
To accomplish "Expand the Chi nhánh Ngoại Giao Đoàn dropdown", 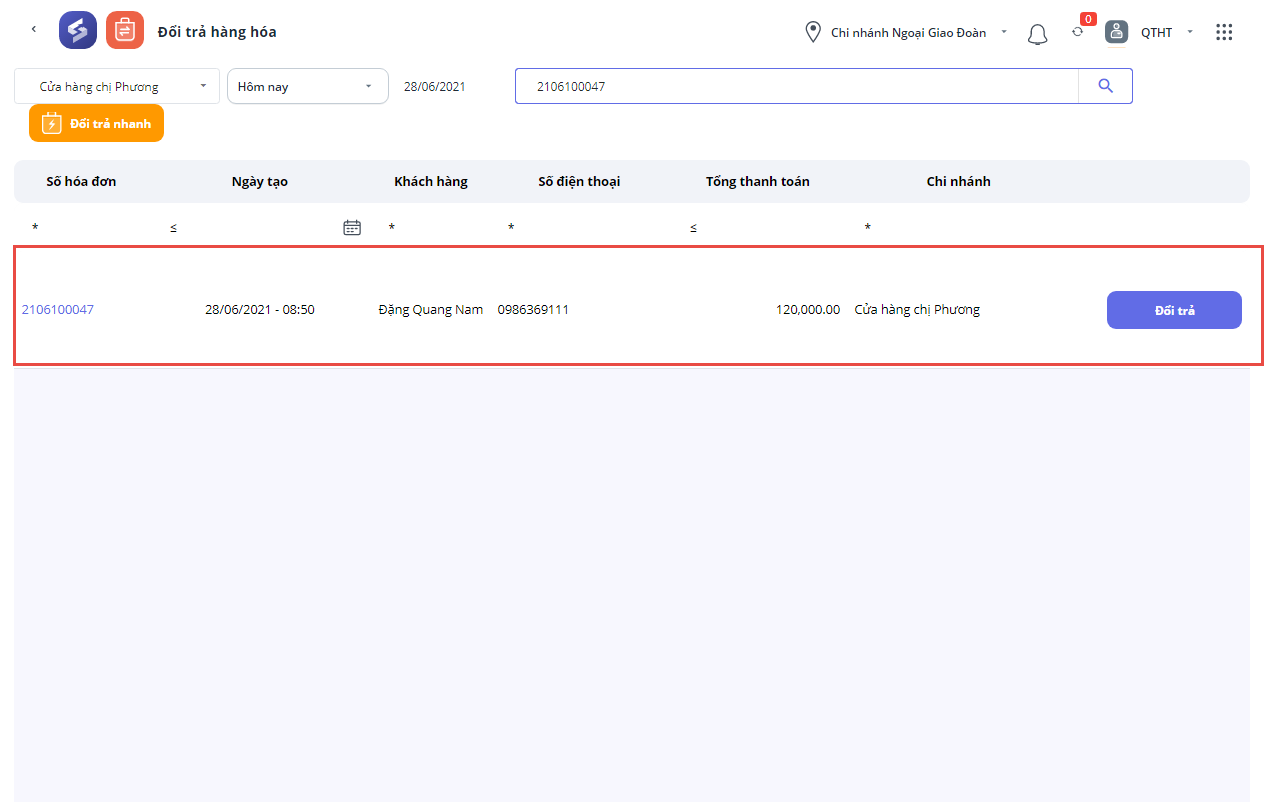I will (1004, 32).
